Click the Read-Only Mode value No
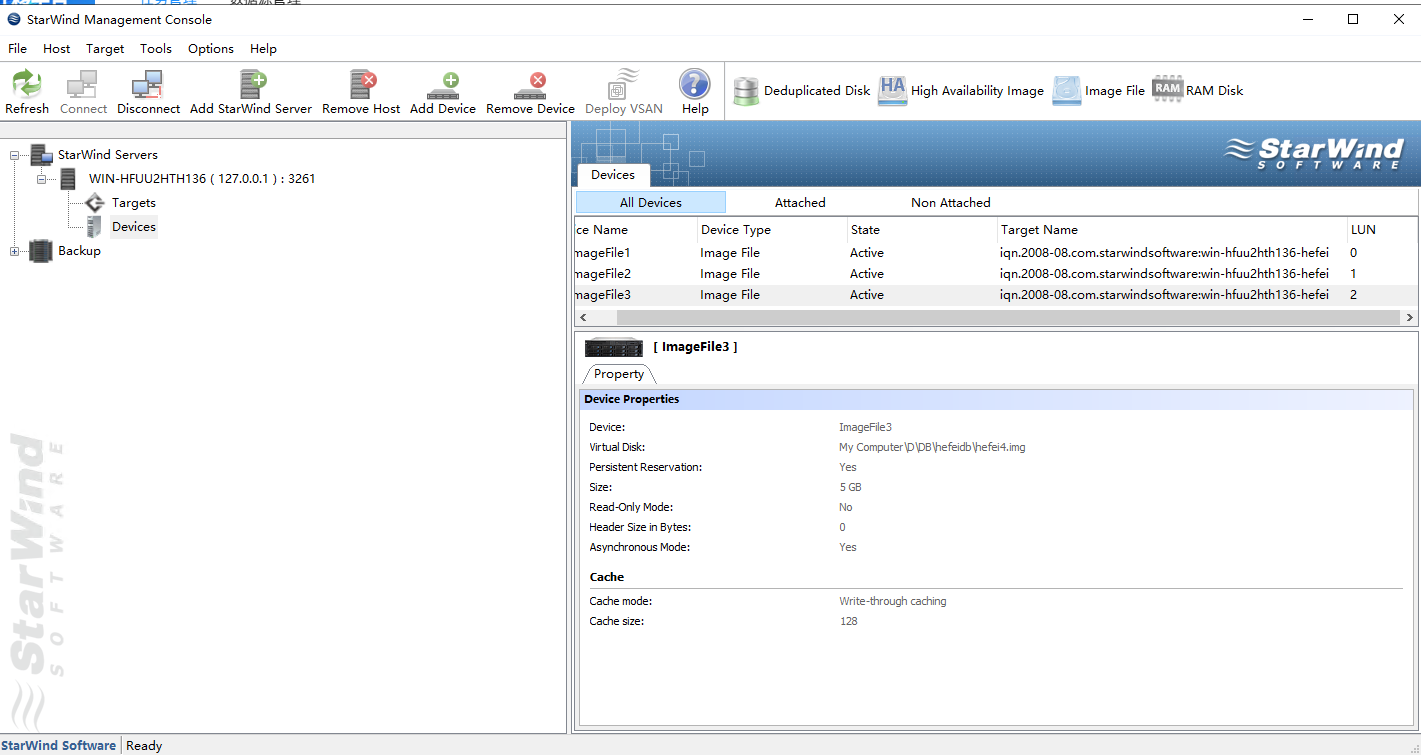 pyautogui.click(x=846, y=507)
